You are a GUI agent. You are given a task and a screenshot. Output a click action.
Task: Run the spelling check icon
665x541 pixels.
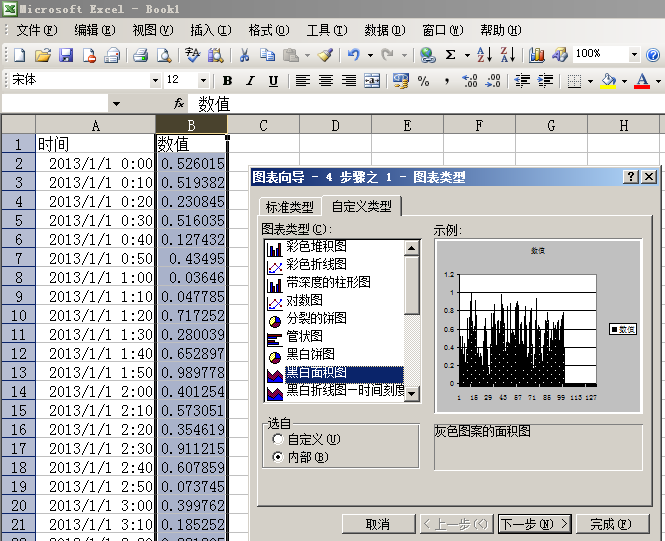click(x=192, y=55)
